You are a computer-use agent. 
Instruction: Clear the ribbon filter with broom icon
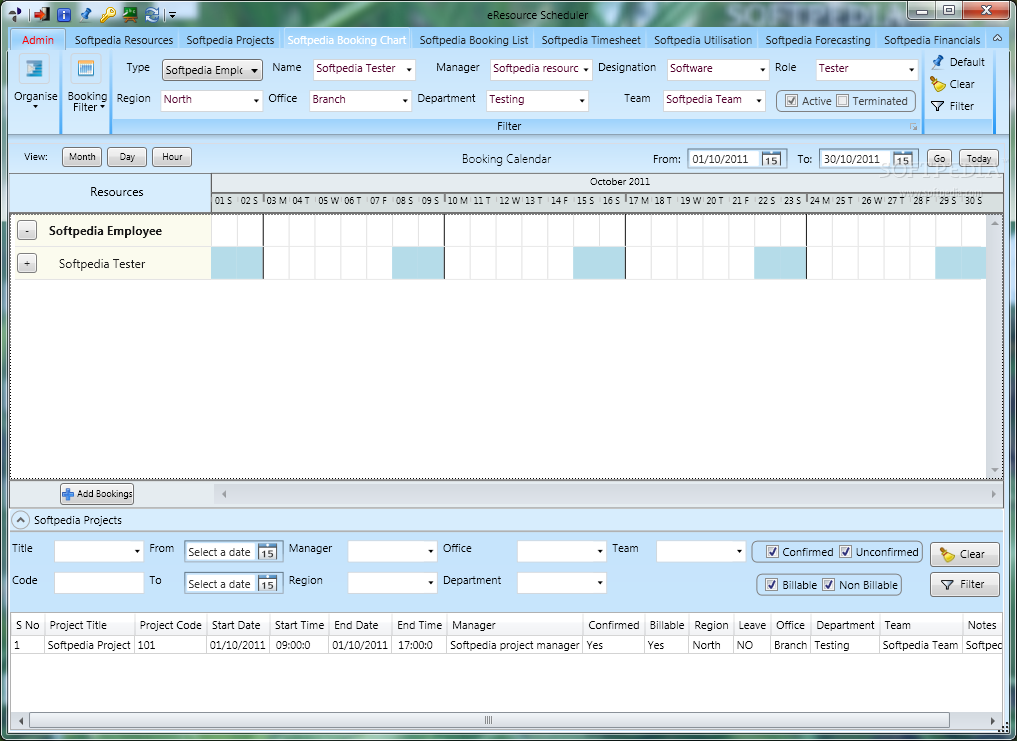[x=938, y=84]
